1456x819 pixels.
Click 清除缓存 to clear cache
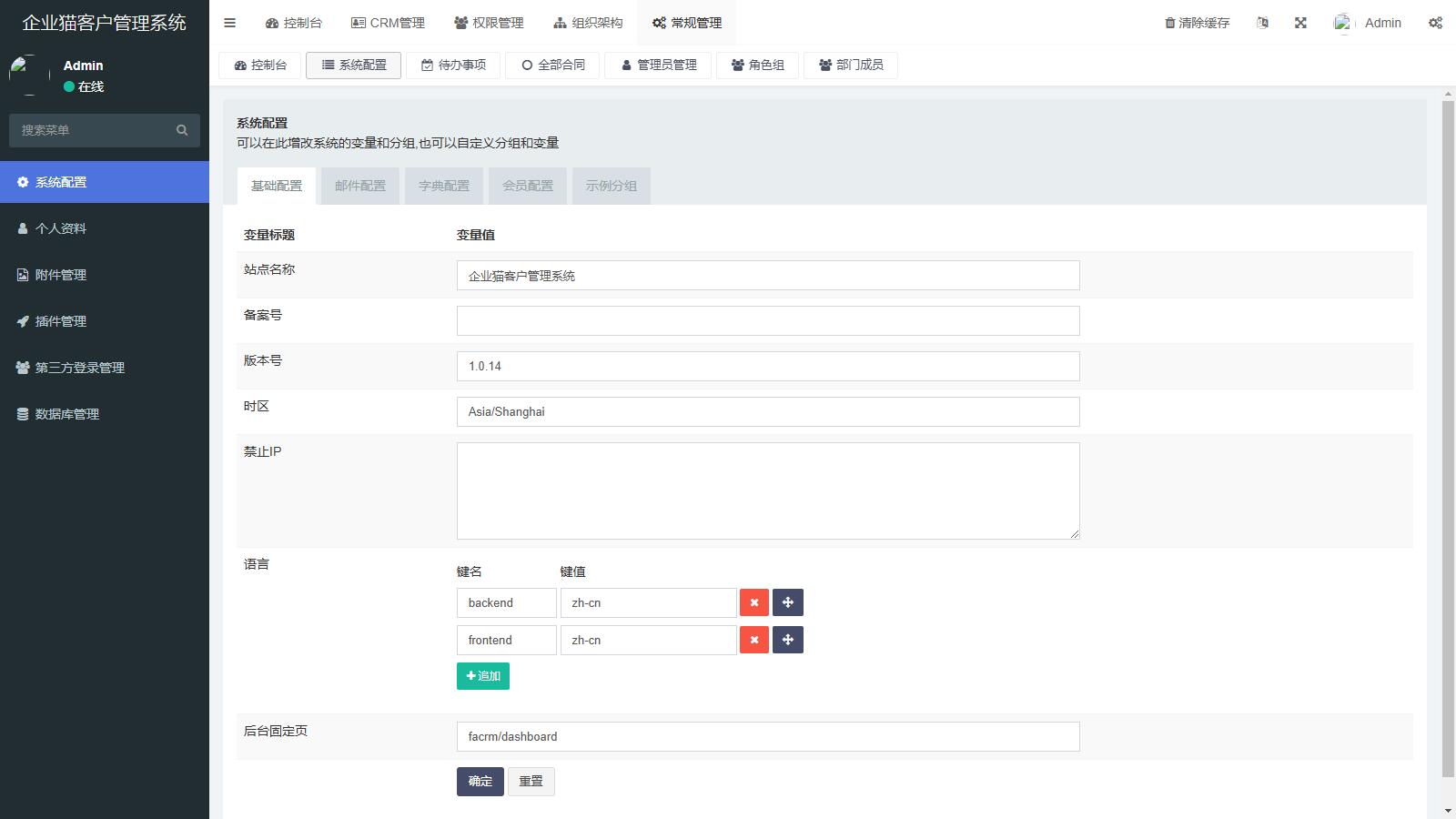[1197, 23]
